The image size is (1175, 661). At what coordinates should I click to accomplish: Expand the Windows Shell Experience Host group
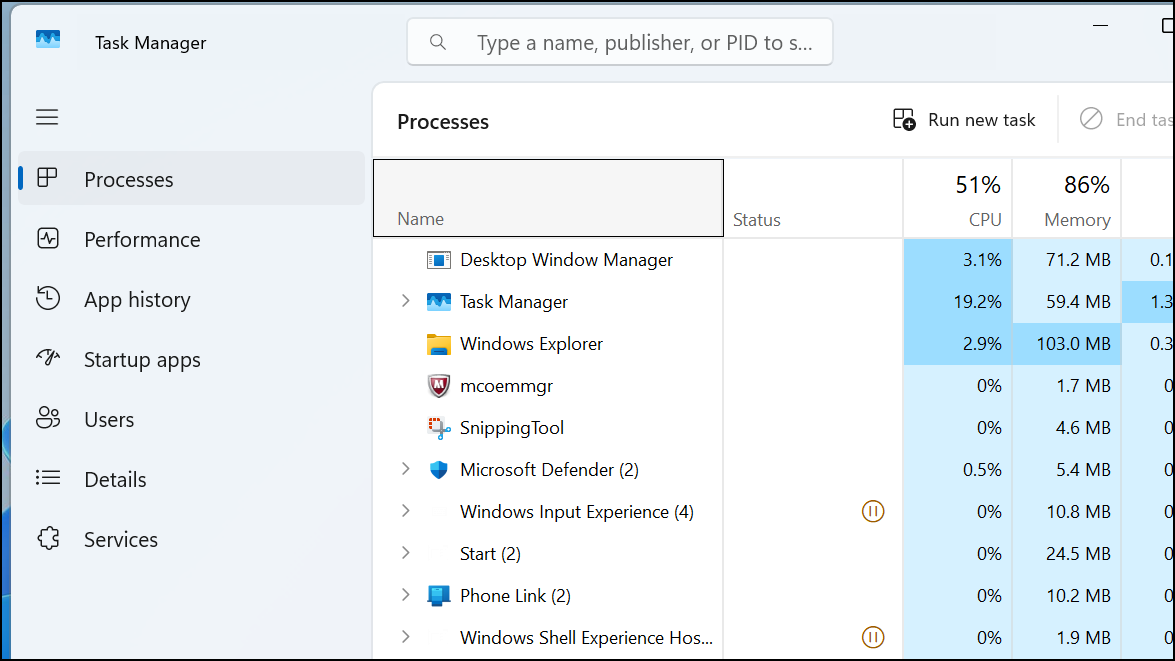(405, 637)
